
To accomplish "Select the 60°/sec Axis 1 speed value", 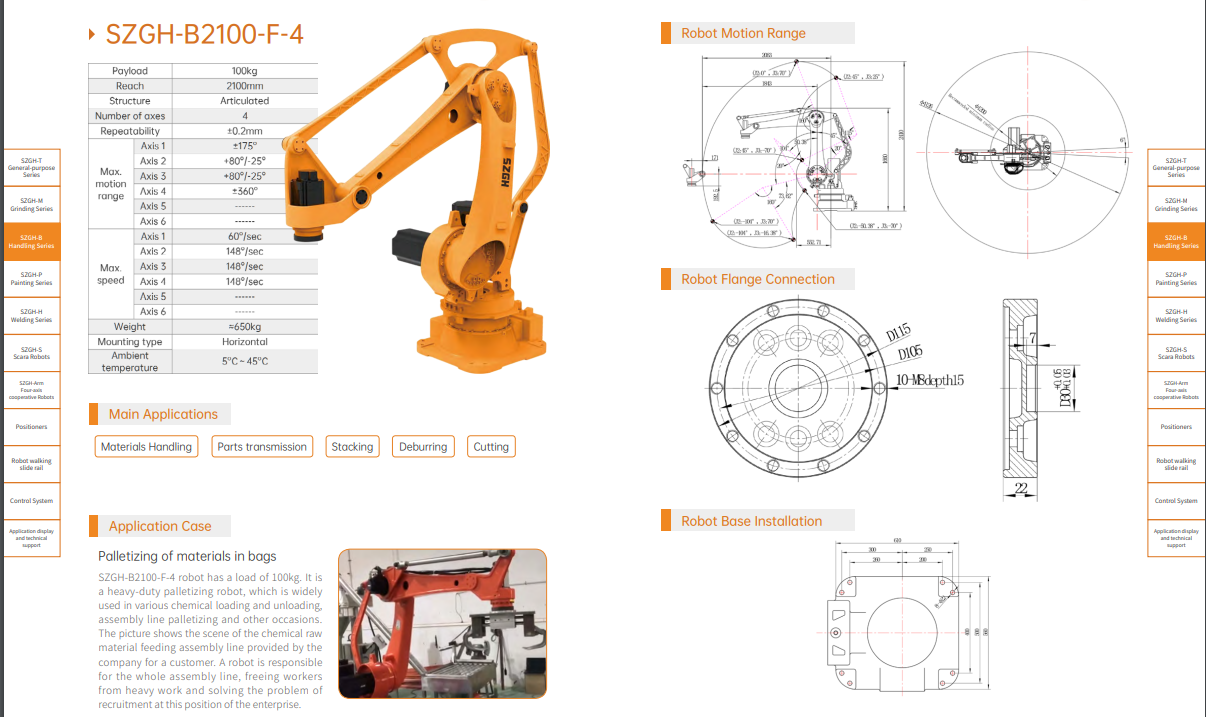I will 245,236.
